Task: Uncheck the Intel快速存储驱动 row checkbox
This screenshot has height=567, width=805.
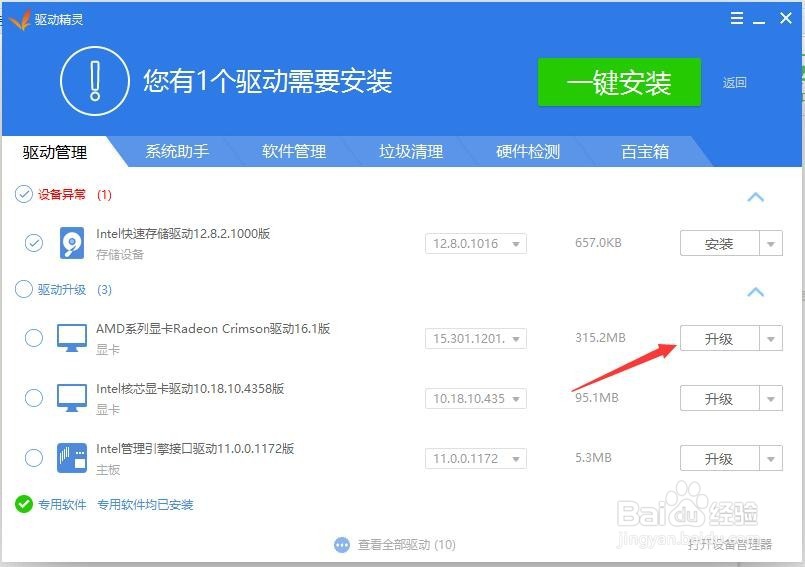Action: [34, 243]
